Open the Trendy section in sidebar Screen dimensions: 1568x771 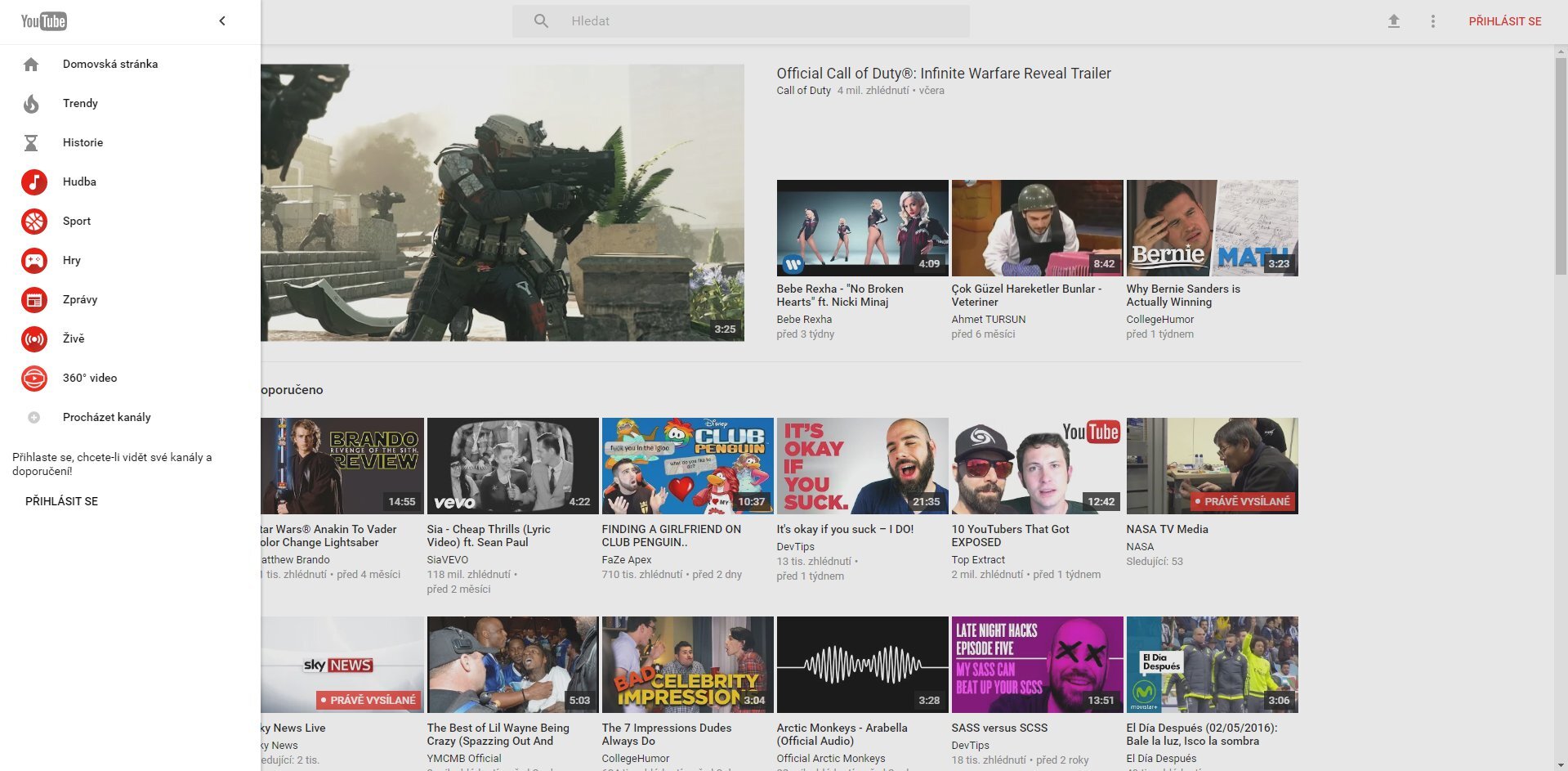coord(80,103)
